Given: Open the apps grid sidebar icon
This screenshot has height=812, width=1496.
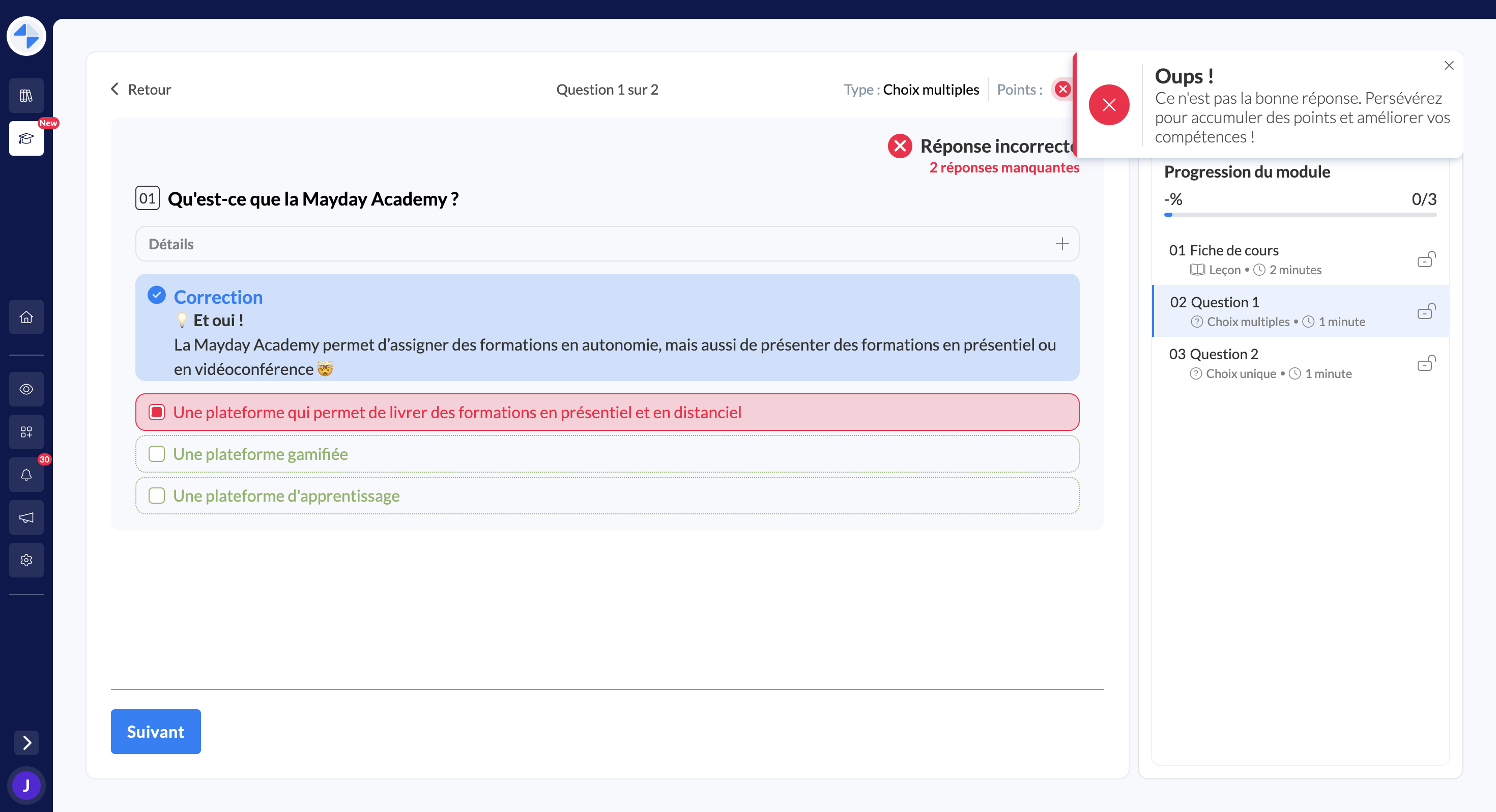Looking at the screenshot, I should click(x=26, y=431).
